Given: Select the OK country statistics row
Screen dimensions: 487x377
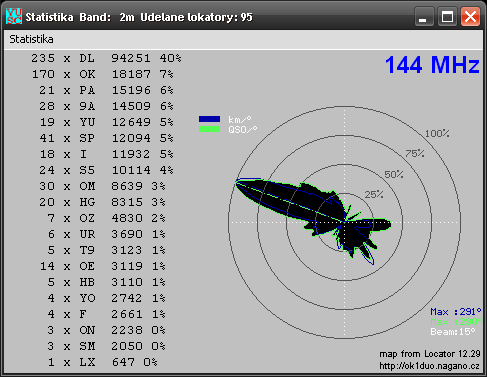Looking at the screenshot, I should (103, 74).
